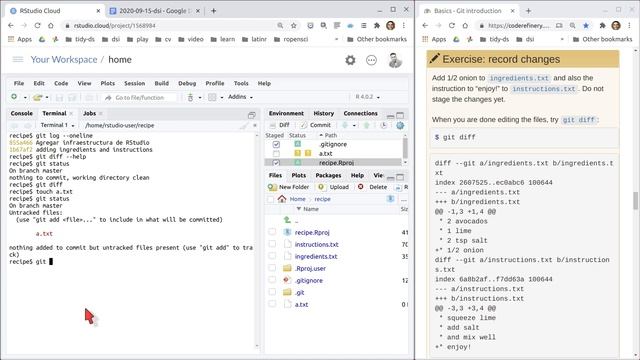Image resolution: width=640 pixels, height=360 pixels.
Task: Click the open file folder icon
Action: 38,98
